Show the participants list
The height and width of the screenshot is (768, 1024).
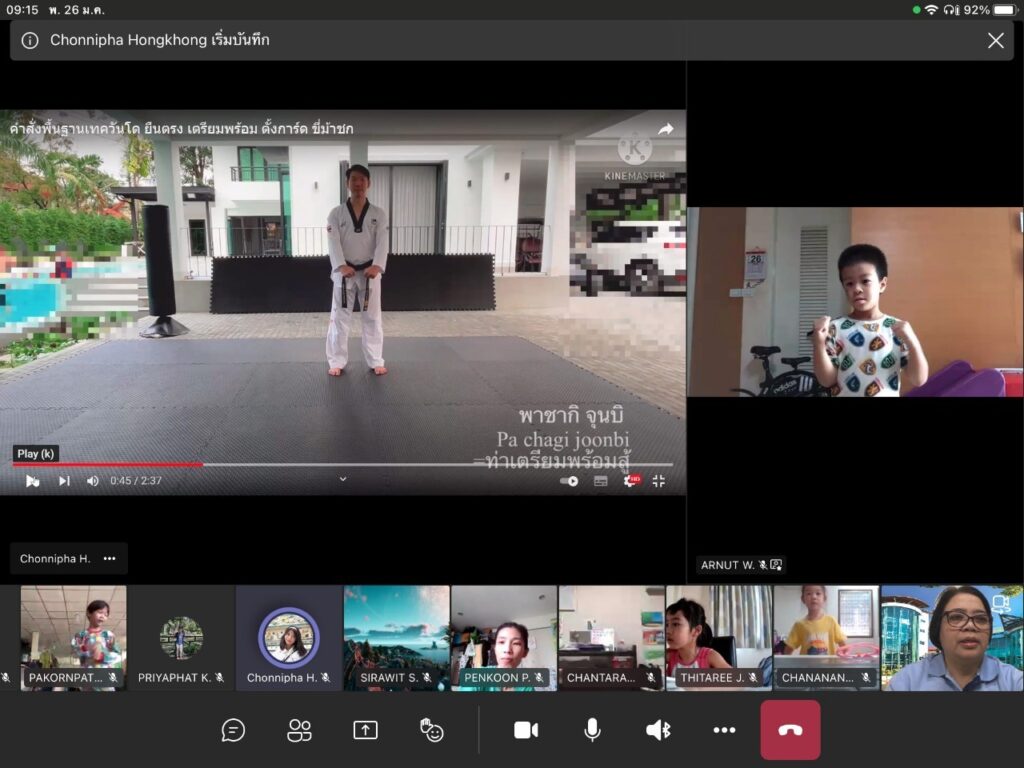click(x=299, y=730)
